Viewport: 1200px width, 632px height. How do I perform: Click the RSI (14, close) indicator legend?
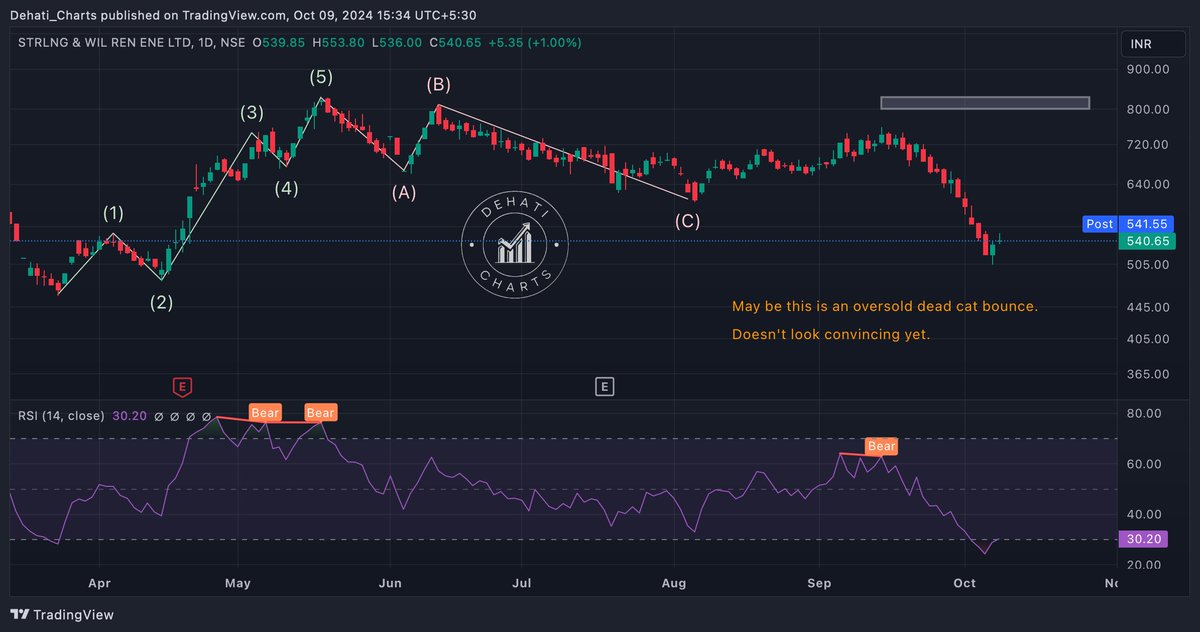click(x=61, y=415)
